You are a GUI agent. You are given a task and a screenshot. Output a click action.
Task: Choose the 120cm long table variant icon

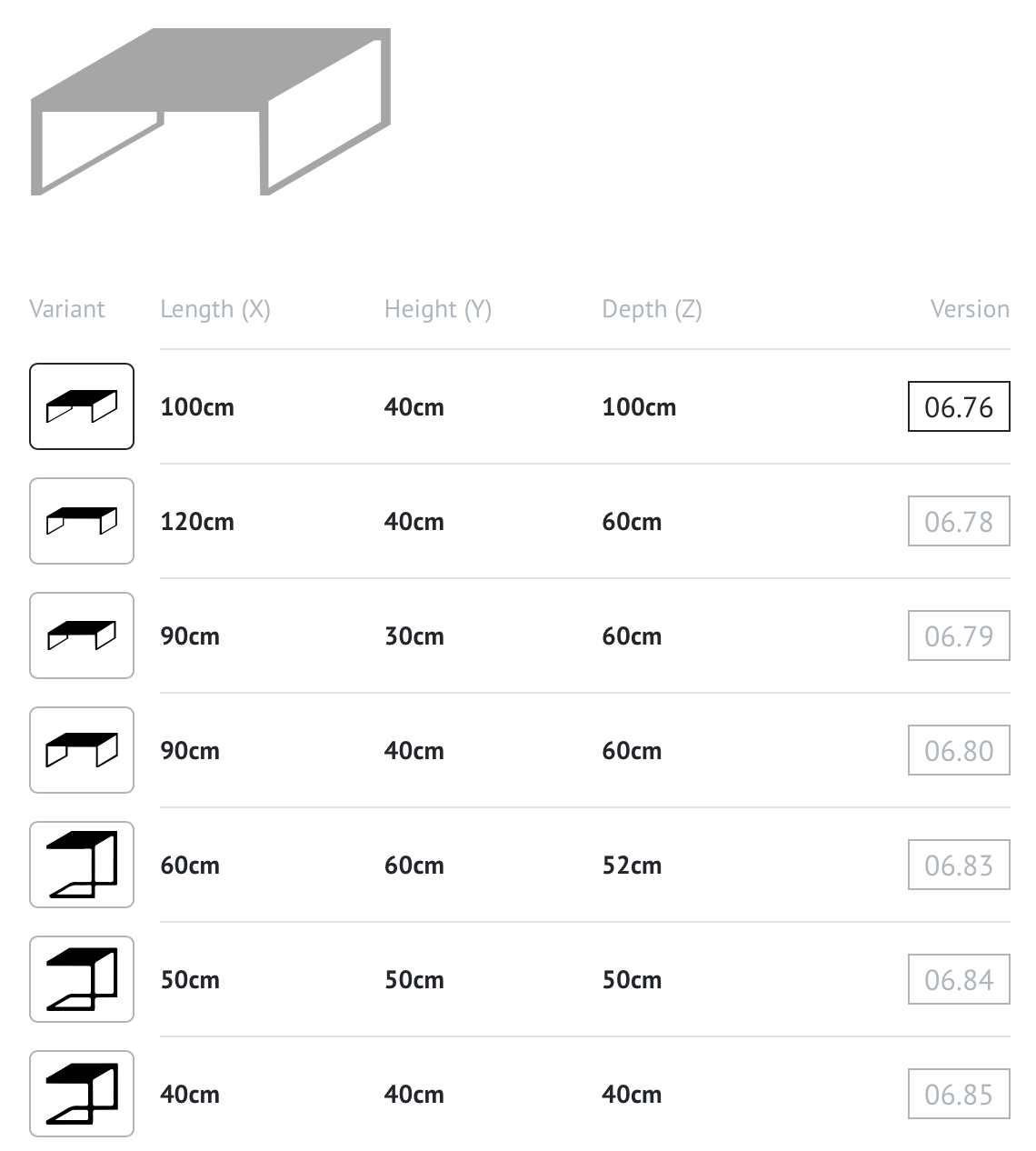[82, 521]
